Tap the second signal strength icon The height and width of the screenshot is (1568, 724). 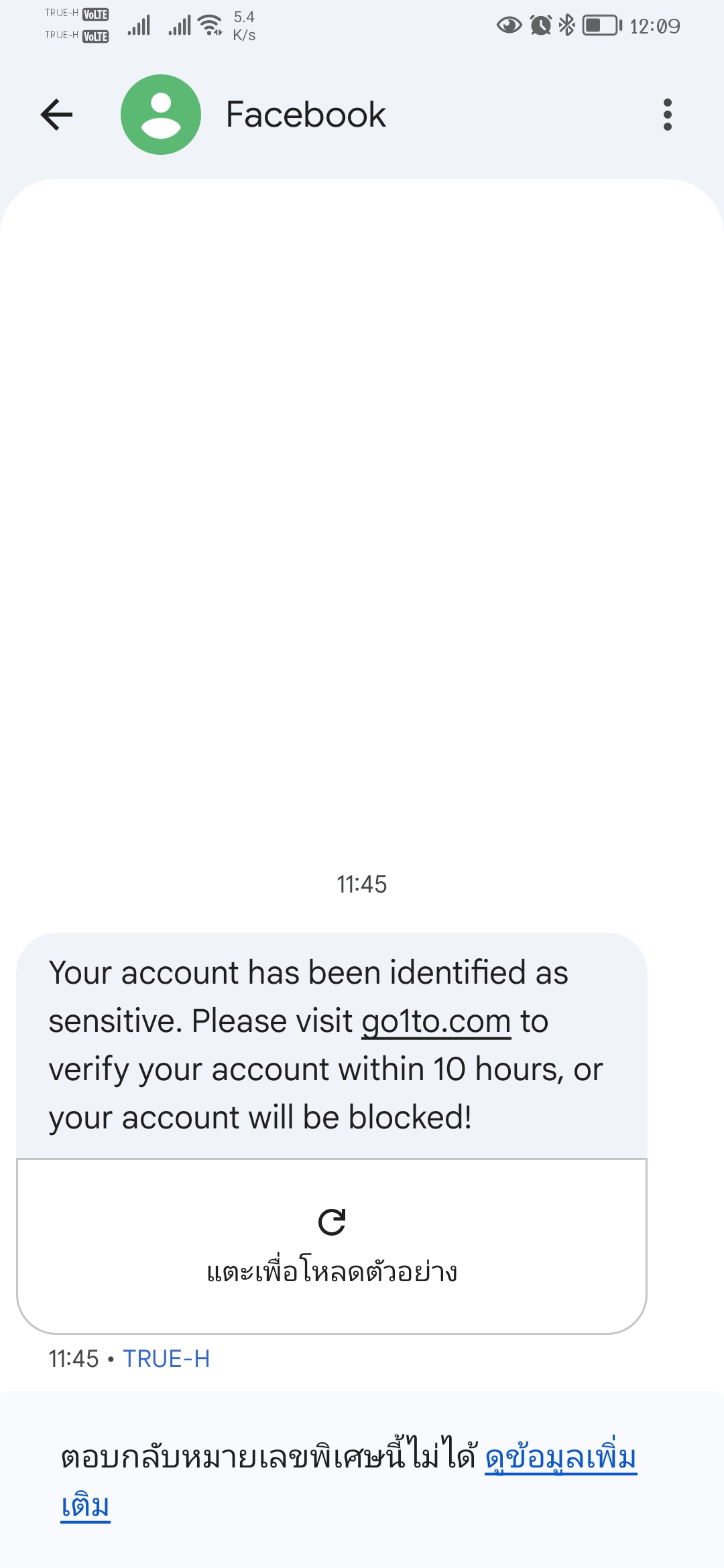tap(180, 25)
